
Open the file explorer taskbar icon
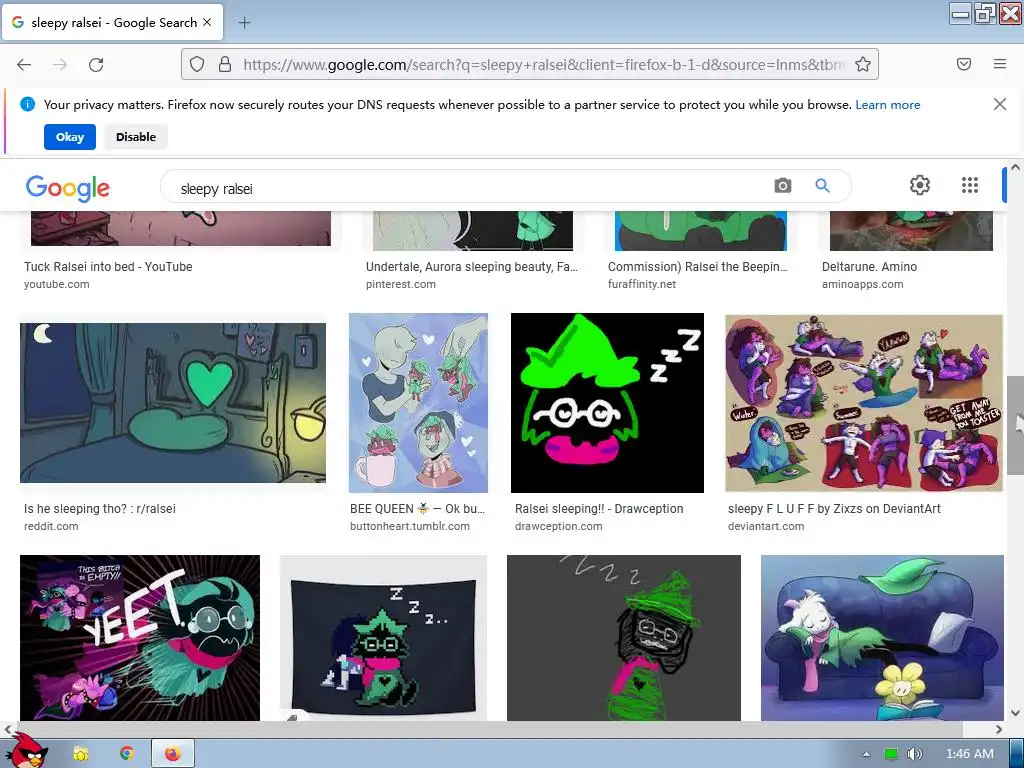(81, 754)
